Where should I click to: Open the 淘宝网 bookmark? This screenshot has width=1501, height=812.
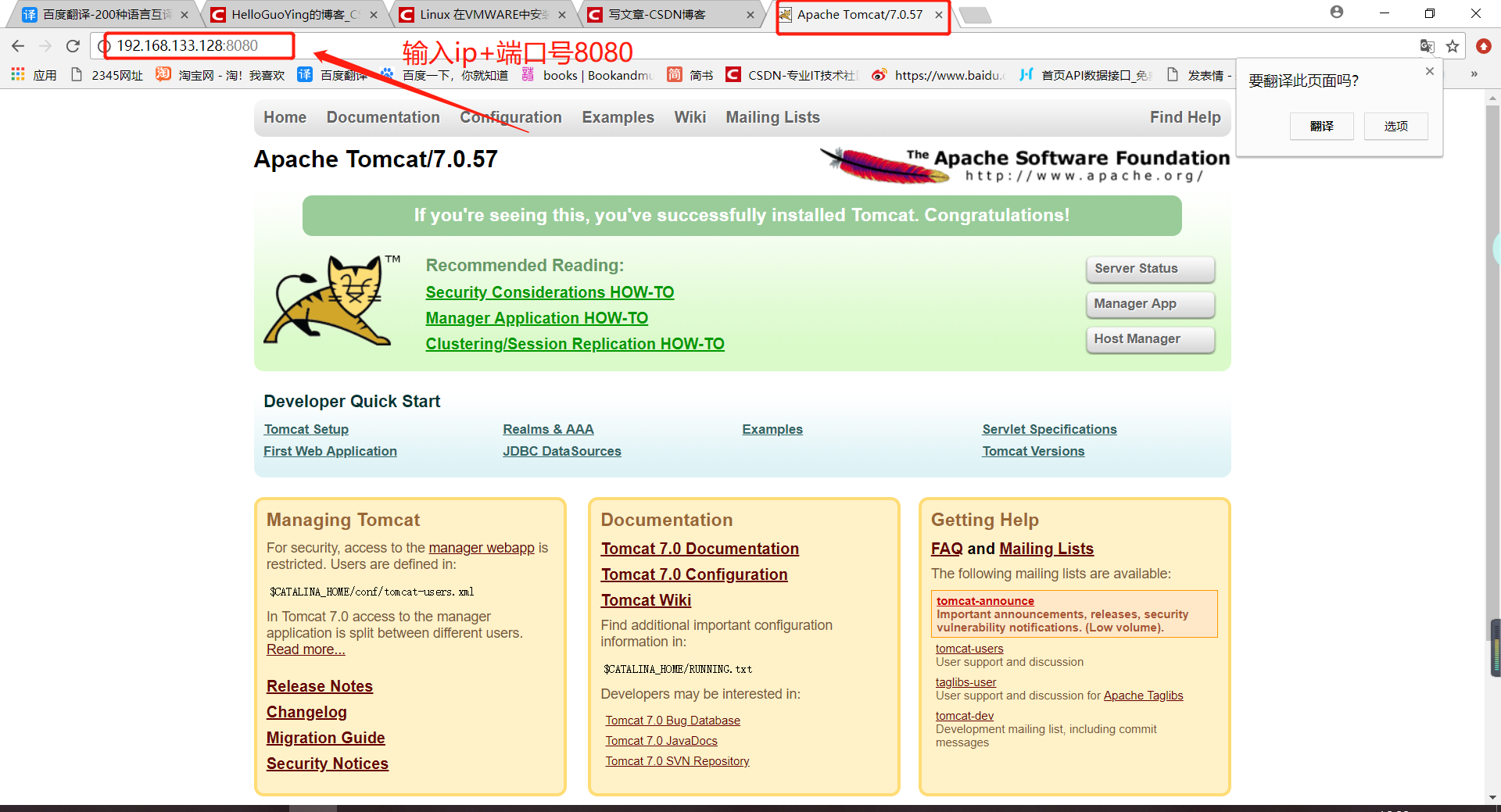220,75
